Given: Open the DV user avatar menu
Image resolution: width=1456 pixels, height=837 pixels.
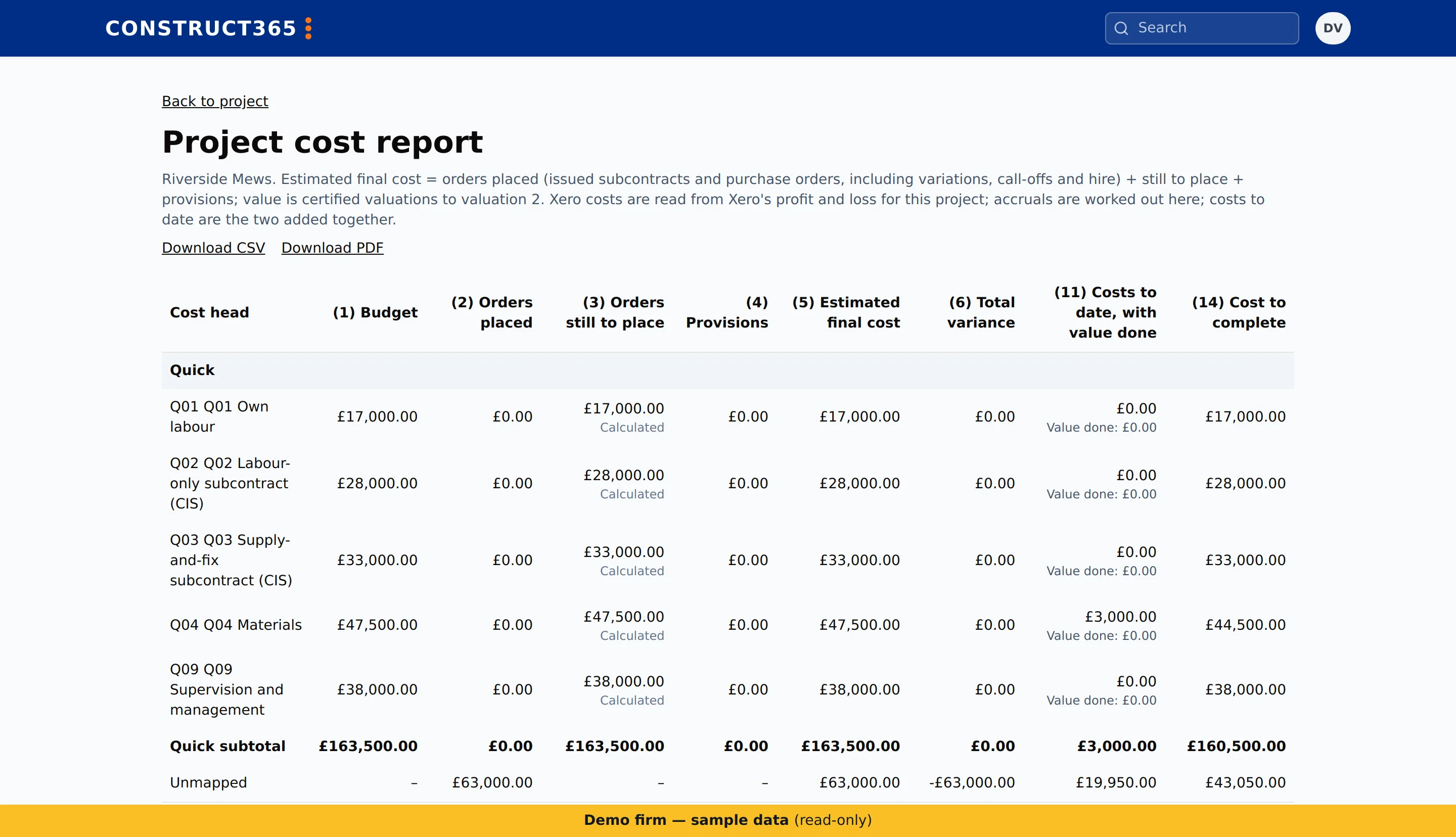Looking at the screenshot, I should pos(1333,28).
